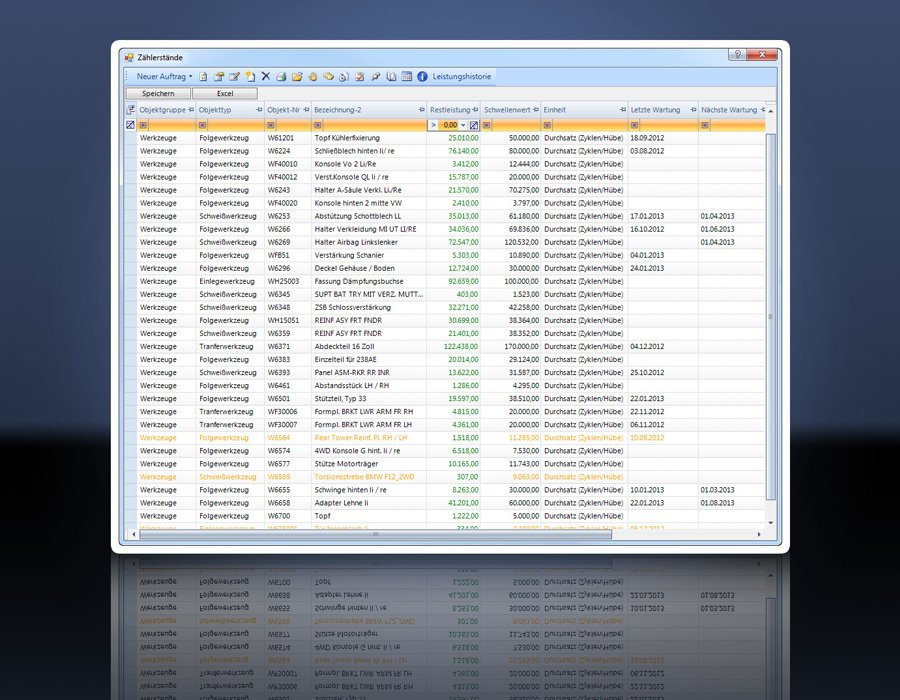Click the Restleistung filter value 0,00
The width and height of the screenshot is (900, 700).
tap(450, 125)
